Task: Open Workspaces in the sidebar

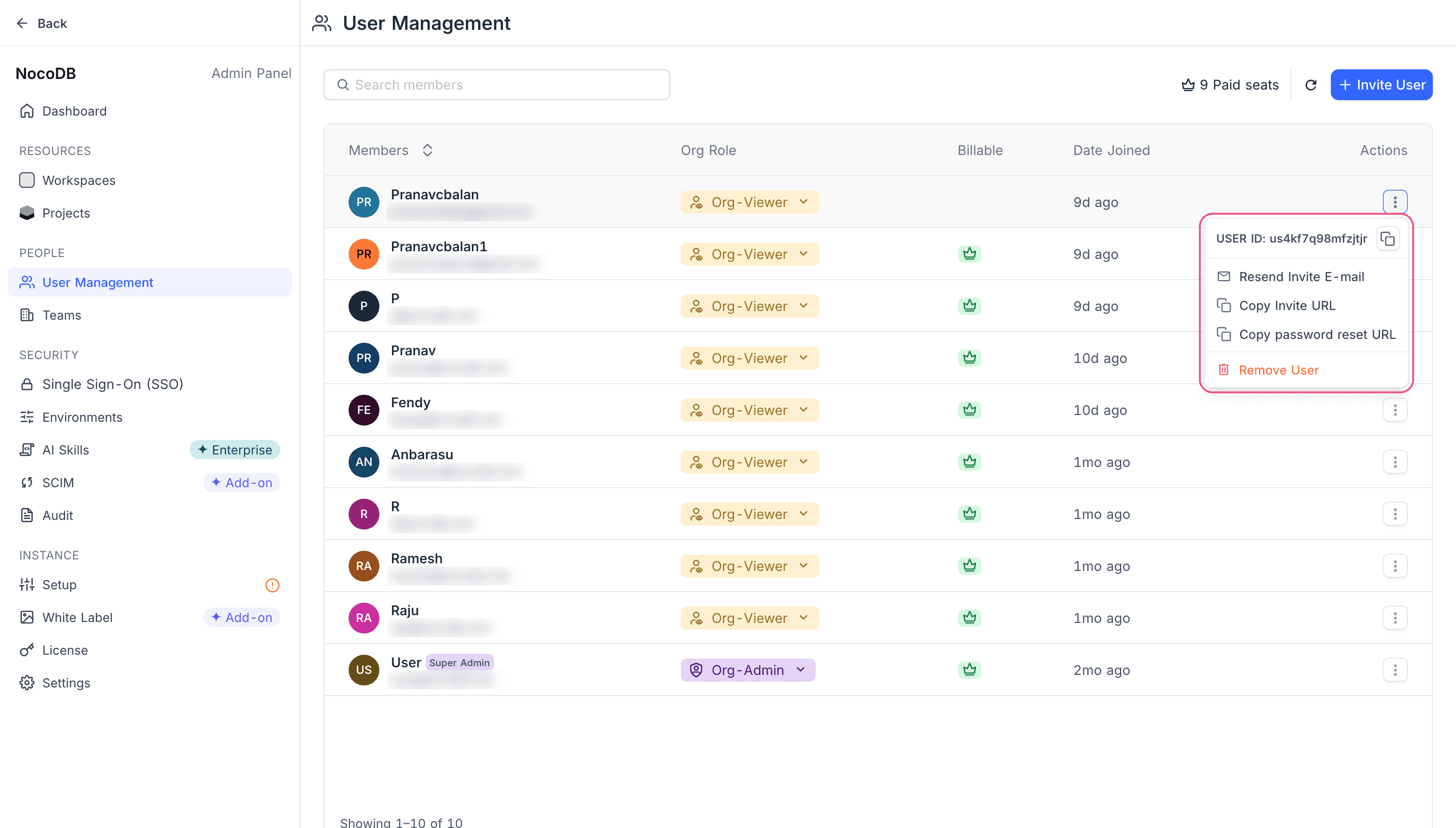Action: pyautogui.click(x=150, y=180)
